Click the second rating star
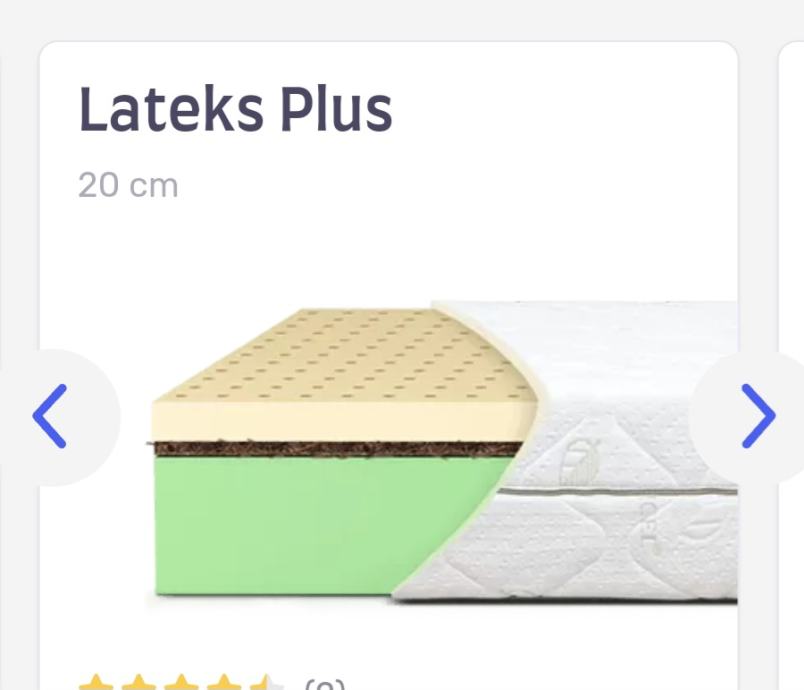Screen dimensions: 804x690 click(138, 683)
